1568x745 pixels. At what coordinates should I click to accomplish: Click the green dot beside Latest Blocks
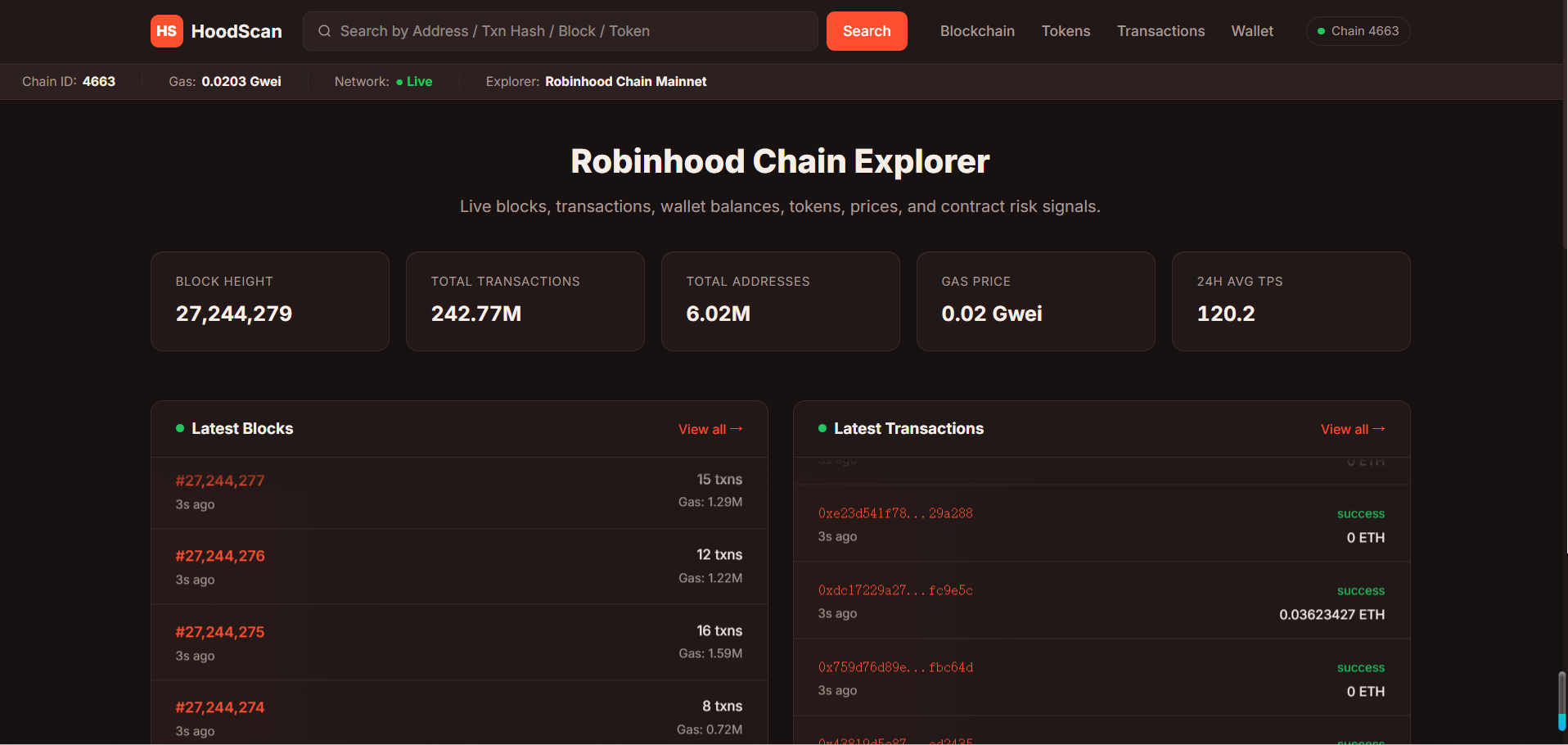pos(180,428)
